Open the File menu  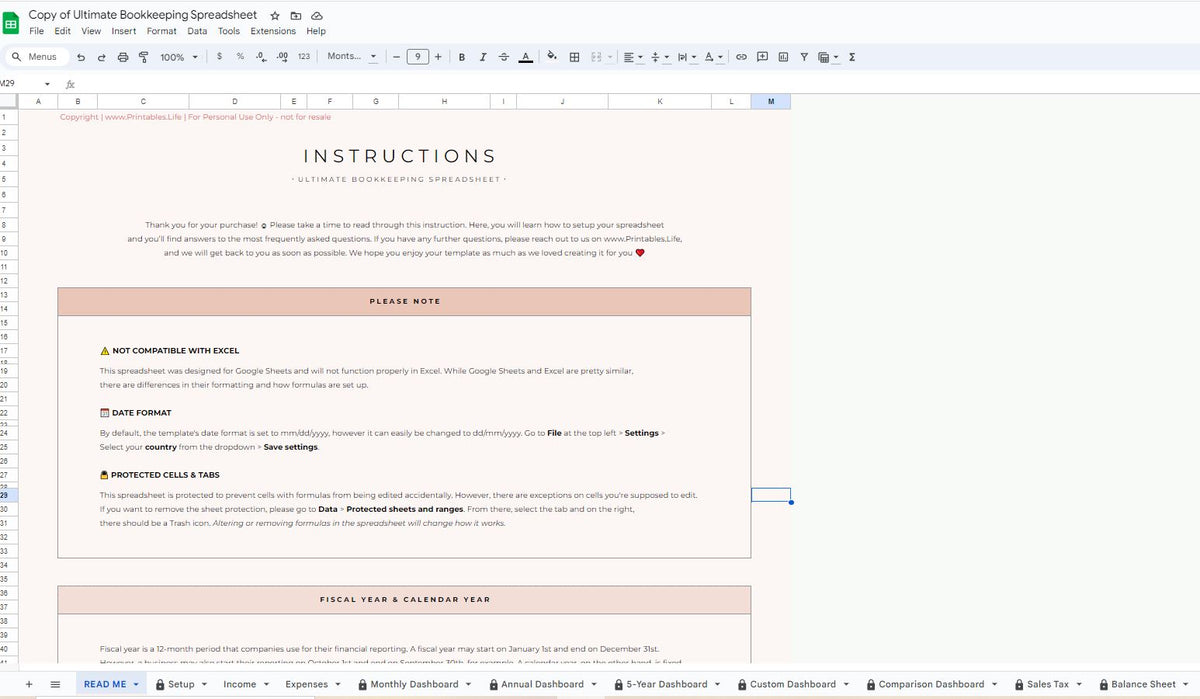click(x=36, y=31)
